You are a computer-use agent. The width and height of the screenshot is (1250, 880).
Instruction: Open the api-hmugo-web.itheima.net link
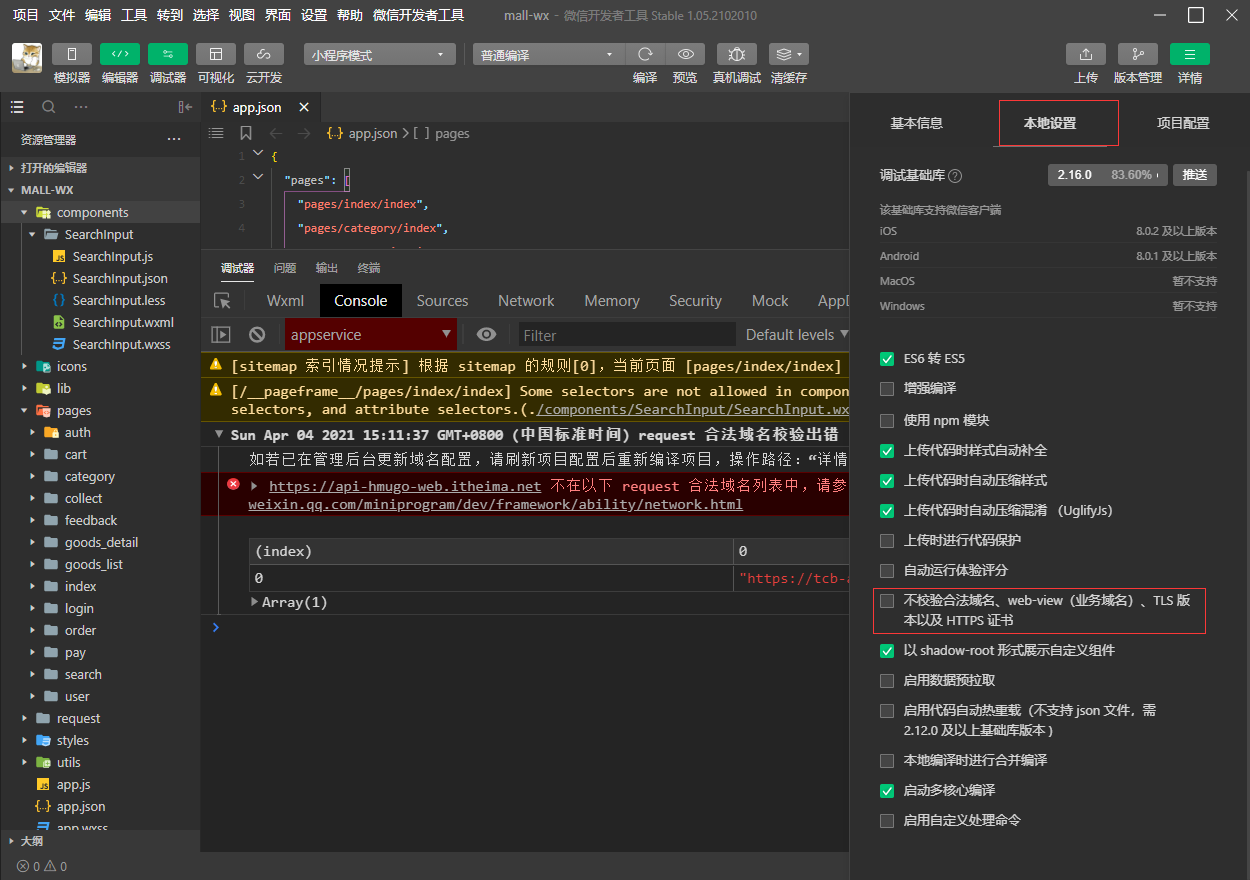[405, 486]
